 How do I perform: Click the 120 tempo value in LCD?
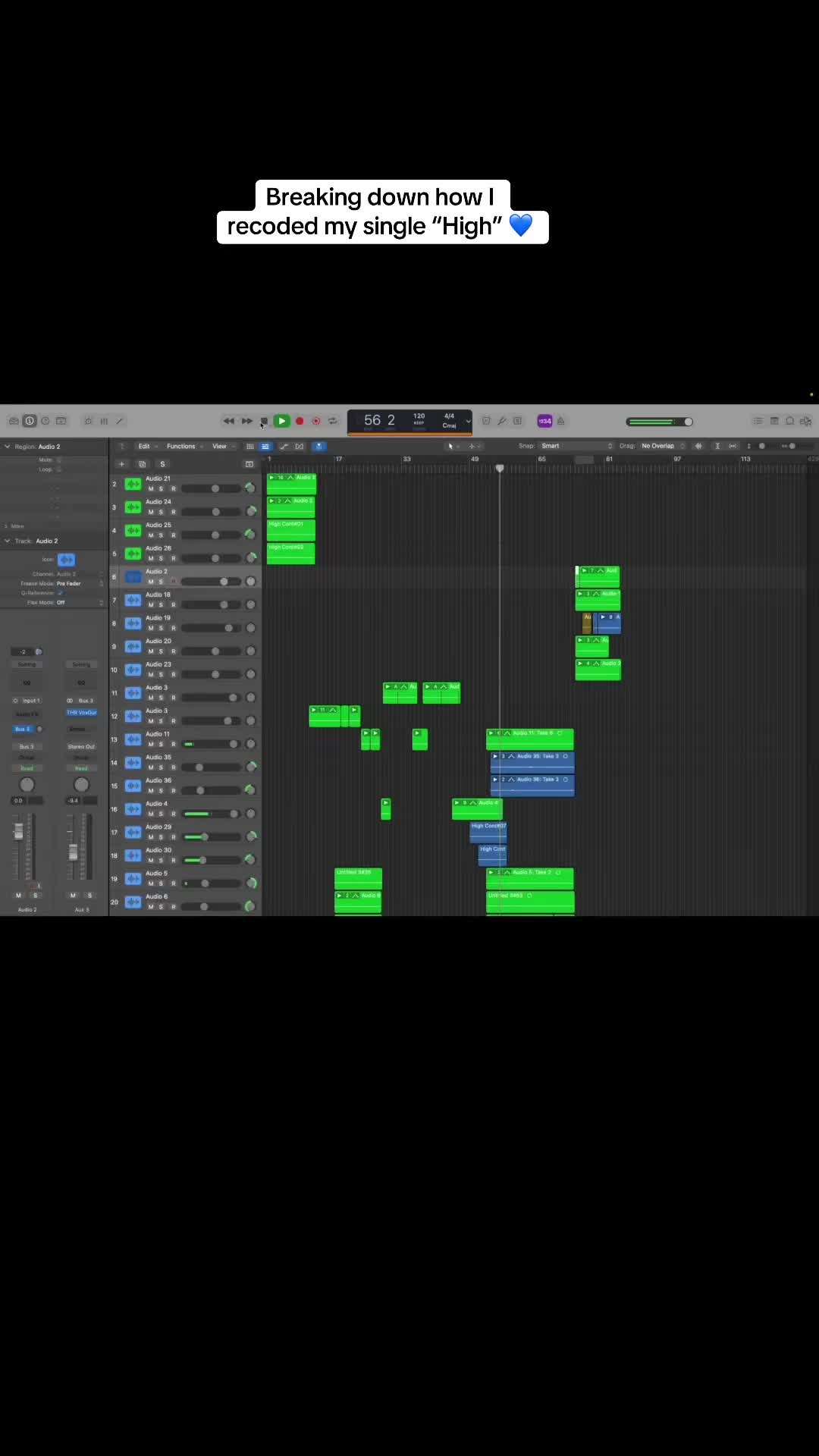coord(419,416)
